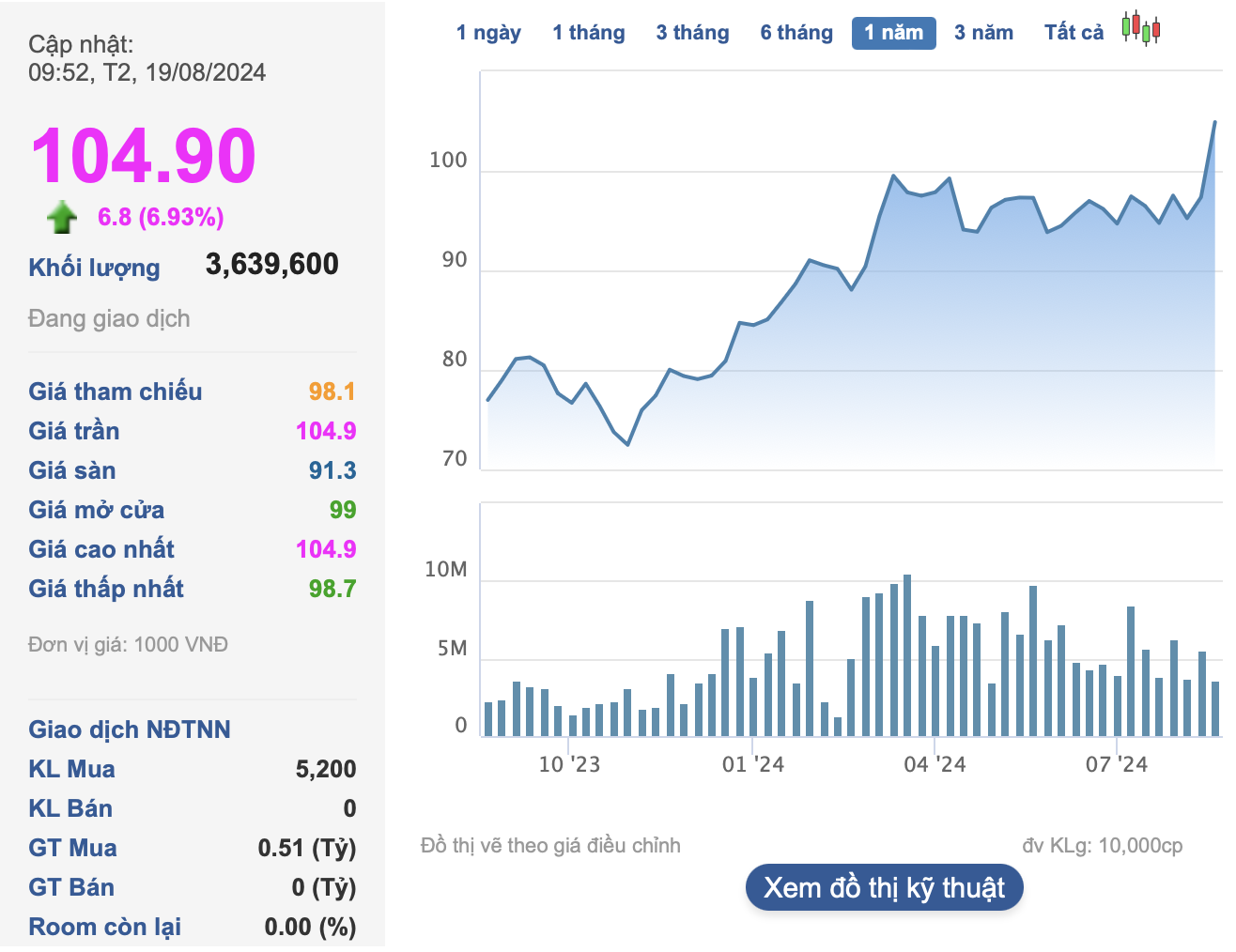
Task: Open 'Xem đồ thị kỹ thuật' button
Action: tap(885, 887)
